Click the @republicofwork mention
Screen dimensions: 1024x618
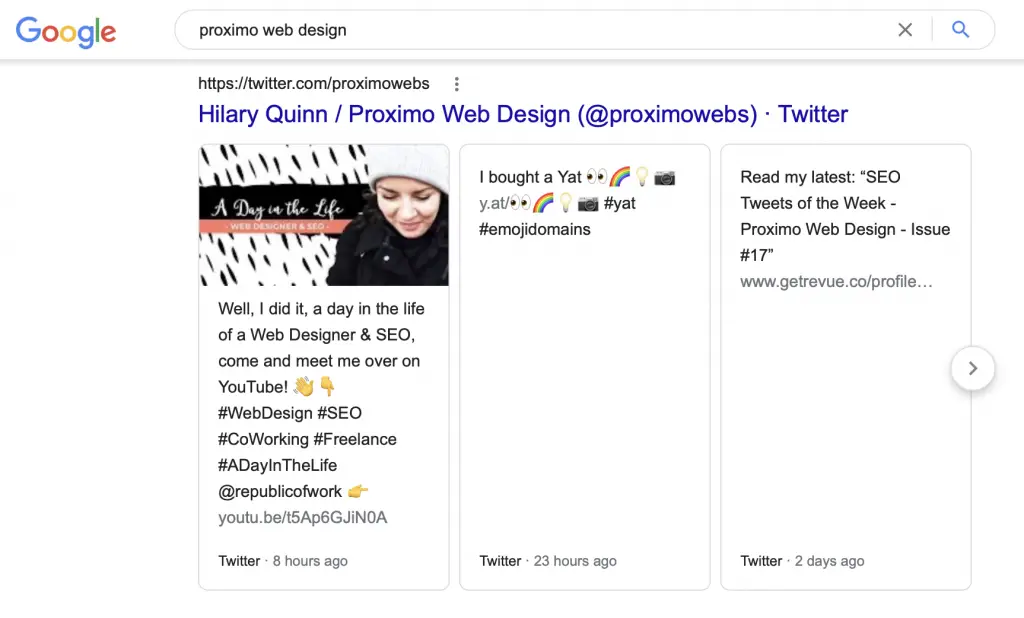280,491
